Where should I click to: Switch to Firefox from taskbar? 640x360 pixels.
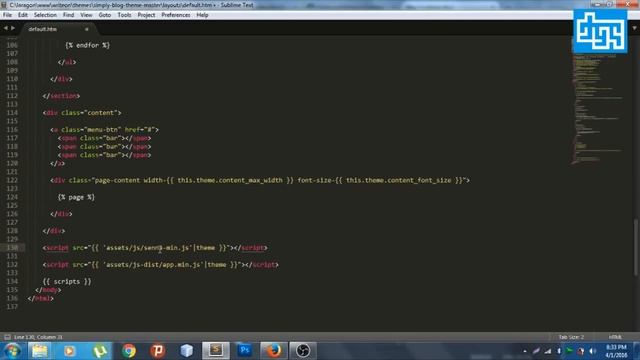click(x=274, y=351)
